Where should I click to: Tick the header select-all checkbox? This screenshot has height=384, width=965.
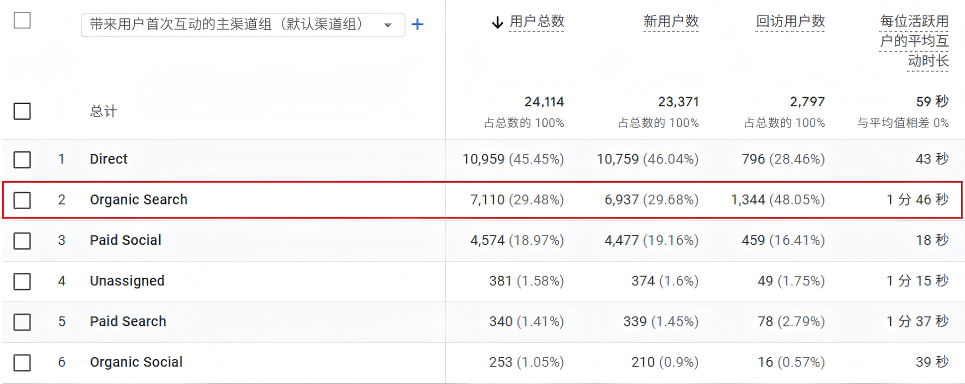(x=22, y=21)
